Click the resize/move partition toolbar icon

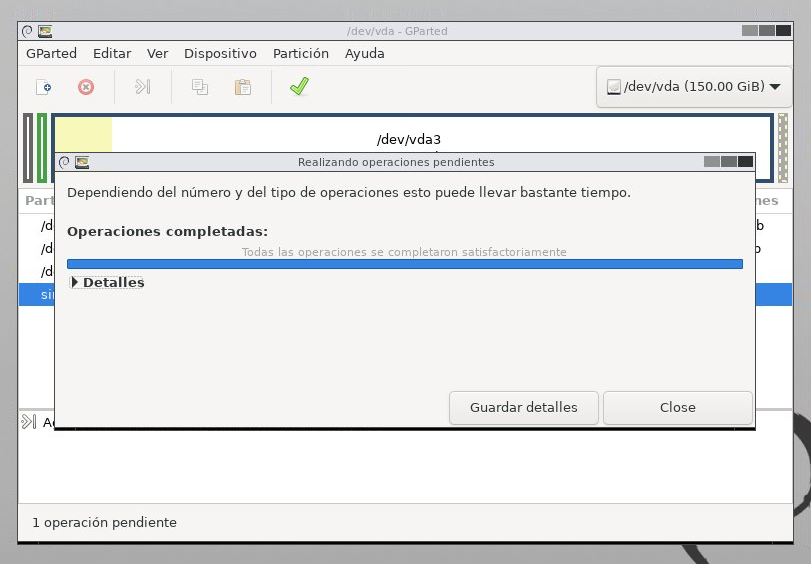click(142, 87)
